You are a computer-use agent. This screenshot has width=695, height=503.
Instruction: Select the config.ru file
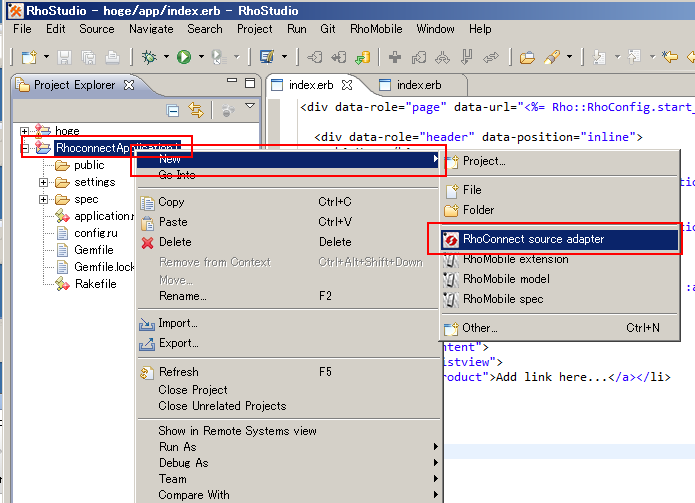[96, 233]
